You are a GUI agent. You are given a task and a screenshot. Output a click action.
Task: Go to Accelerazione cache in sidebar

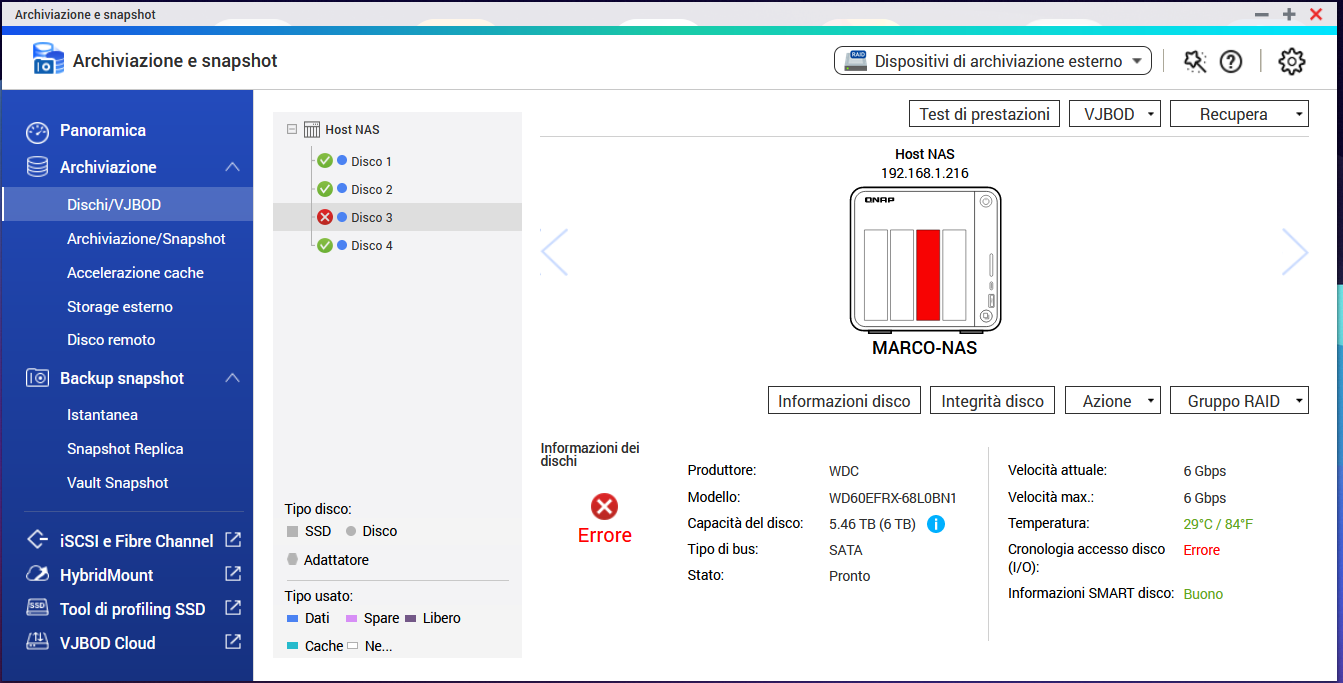135,273
